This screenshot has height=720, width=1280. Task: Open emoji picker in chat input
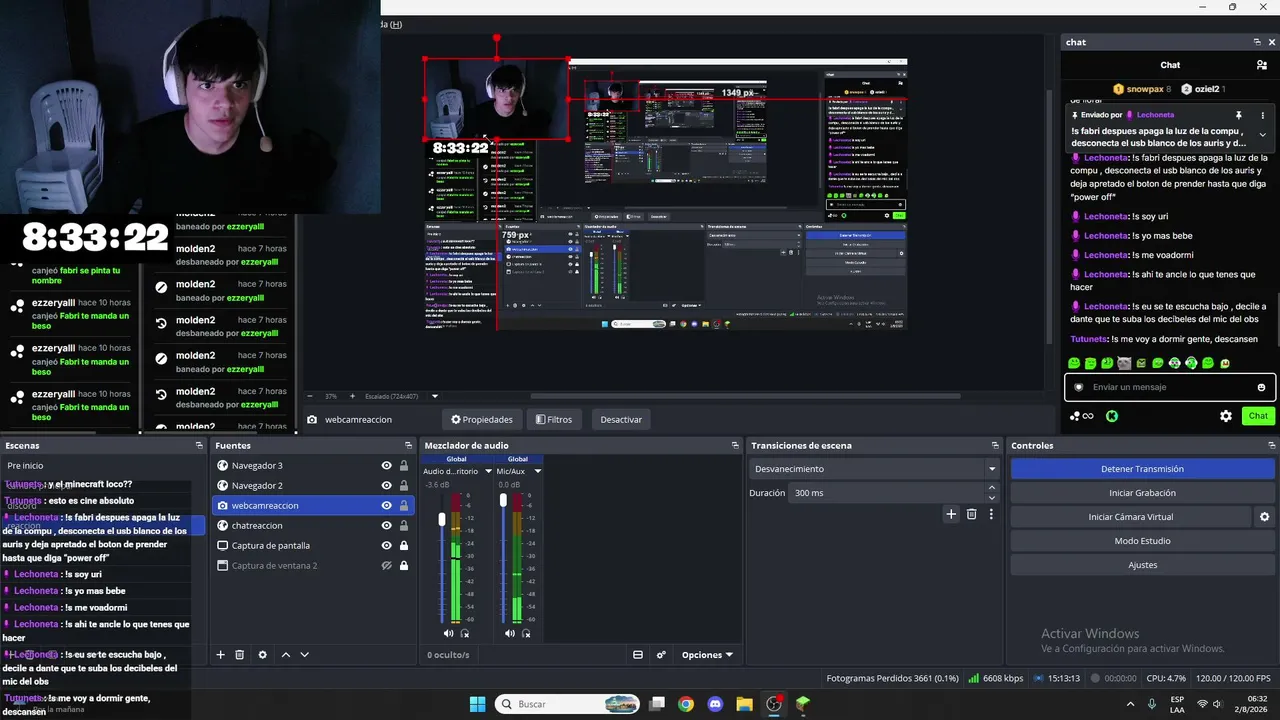click(1261, 387)
